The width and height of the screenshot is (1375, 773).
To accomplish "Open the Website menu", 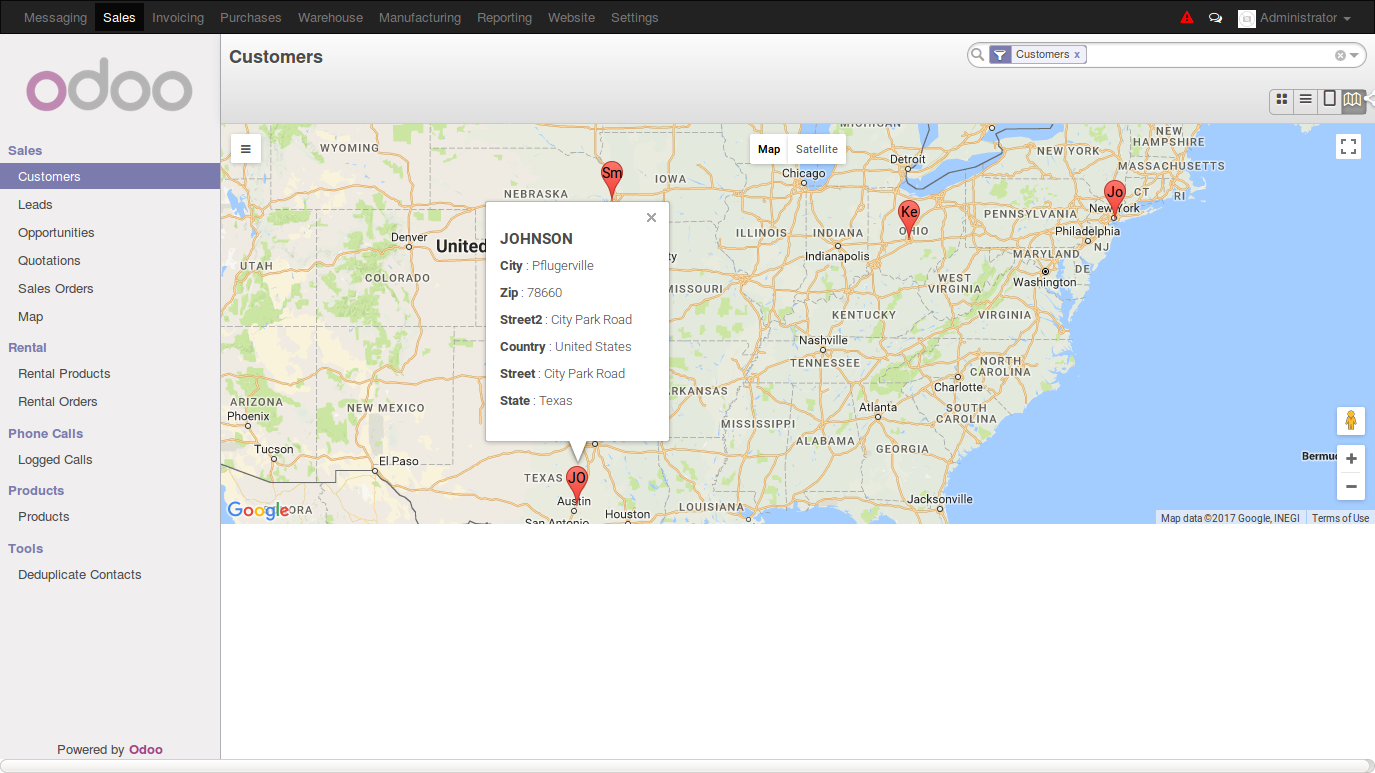I will click(571, 18).
